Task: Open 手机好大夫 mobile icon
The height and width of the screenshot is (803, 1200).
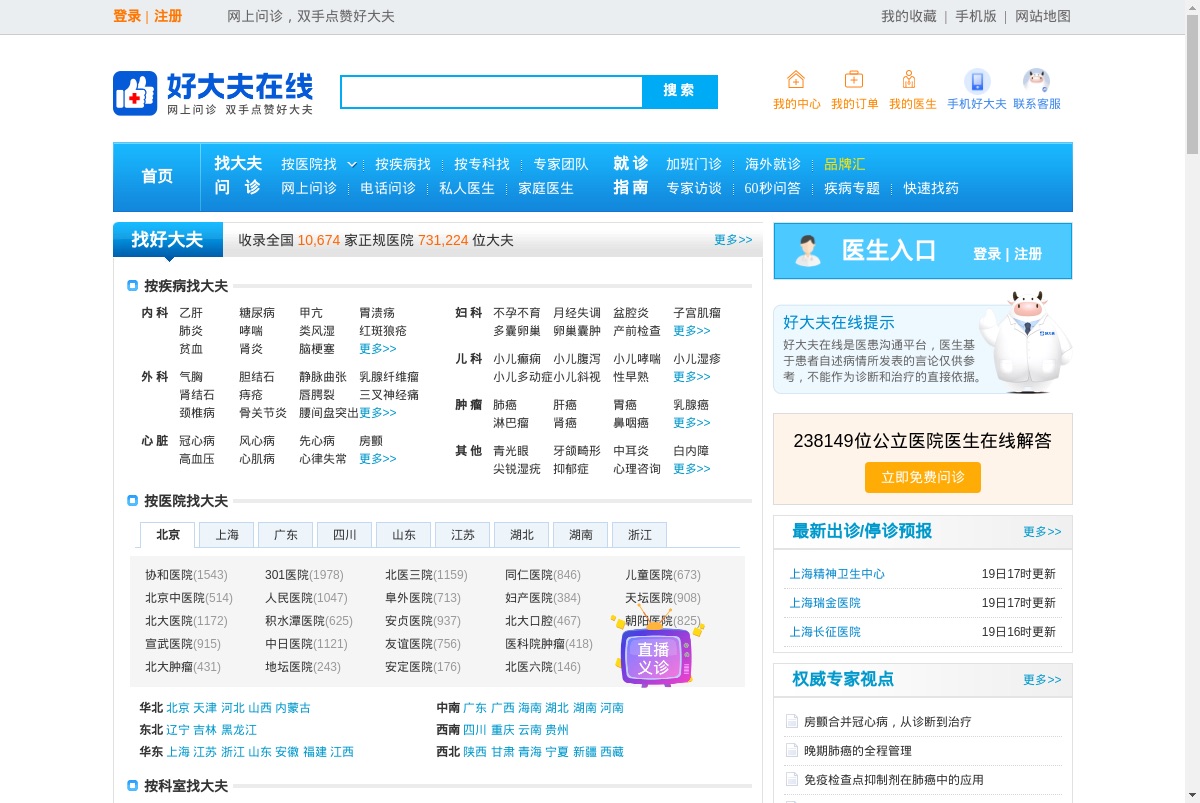Action: coord(977,81)
